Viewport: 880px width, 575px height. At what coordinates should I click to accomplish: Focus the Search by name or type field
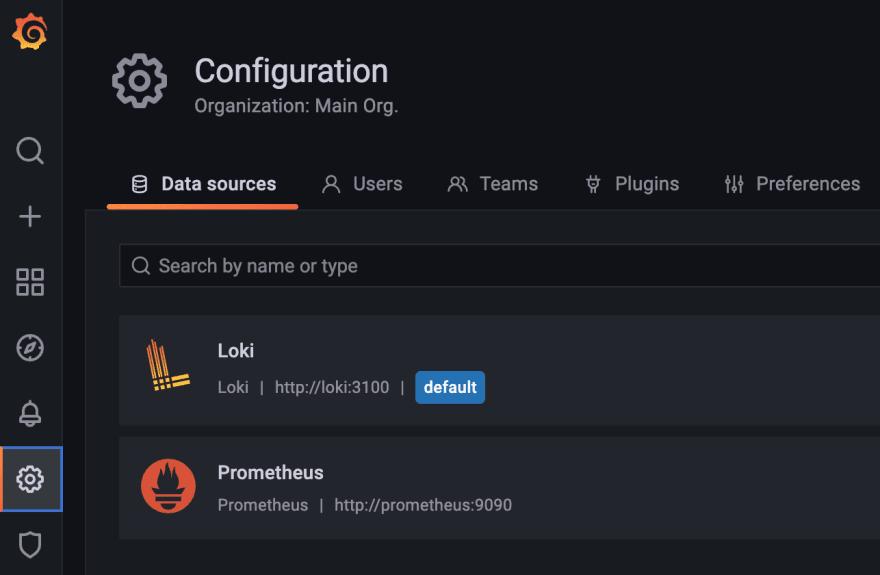pyautogui.click(x=499, y=266)
